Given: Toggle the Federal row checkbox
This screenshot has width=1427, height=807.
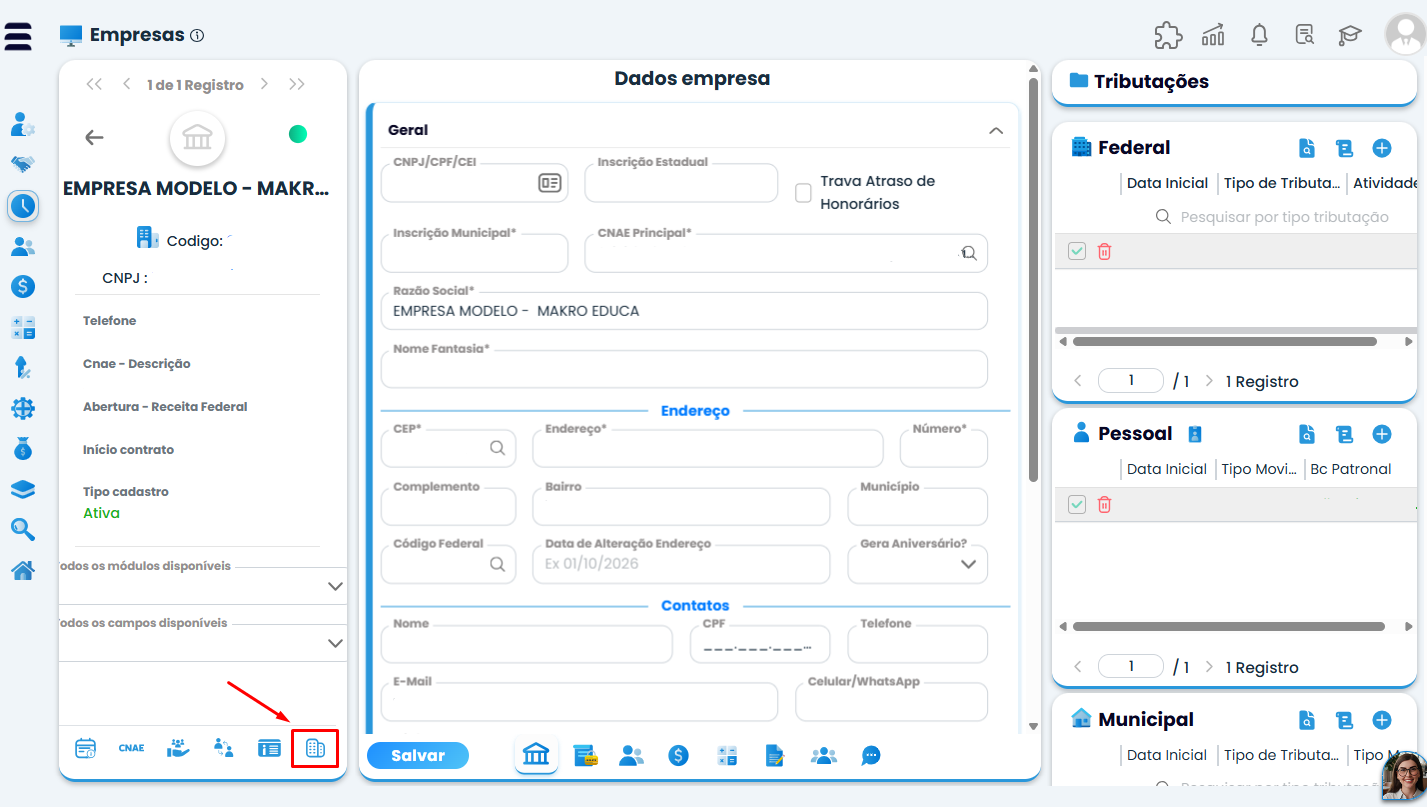Looking at the screenshot, I should [1077, 252].
